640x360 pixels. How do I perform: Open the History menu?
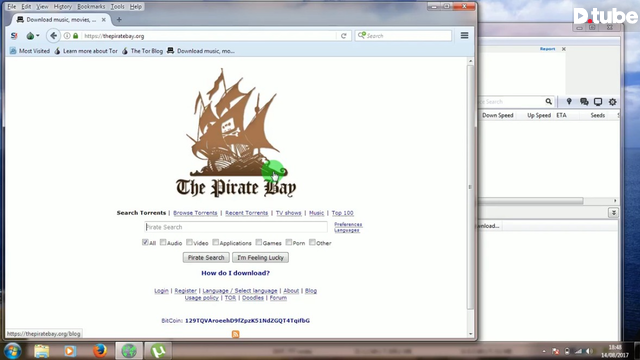click(62, 7)
